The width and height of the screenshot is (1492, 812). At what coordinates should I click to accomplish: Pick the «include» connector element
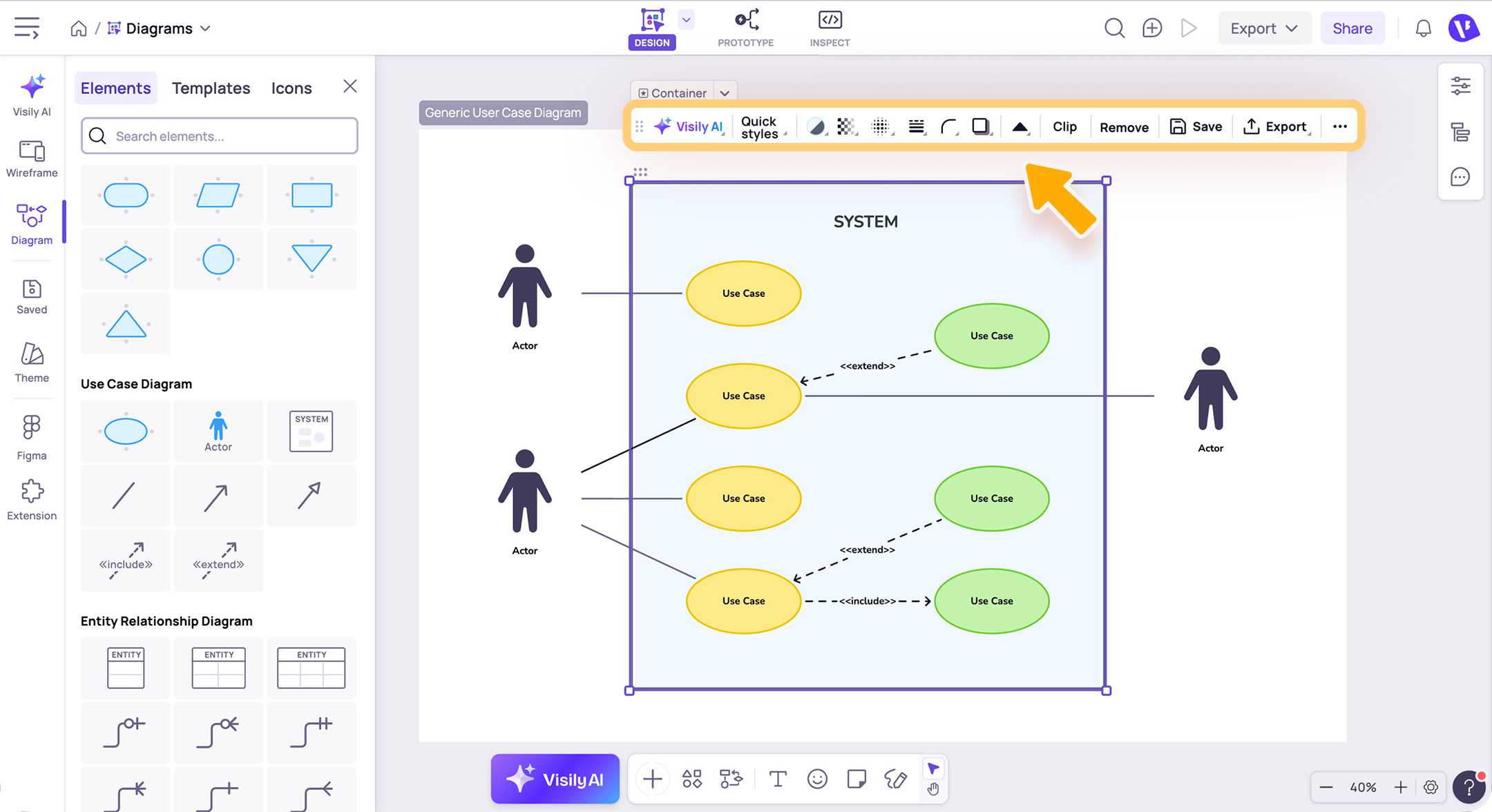click(x=126, y=560)
